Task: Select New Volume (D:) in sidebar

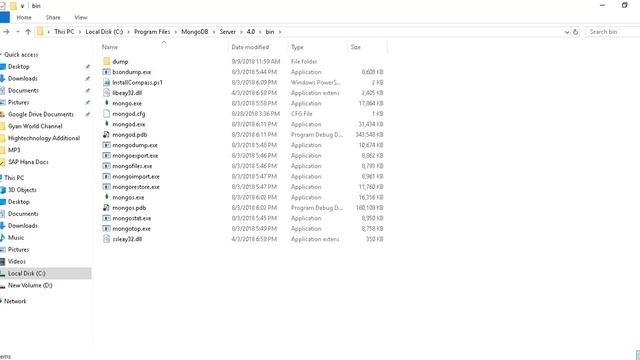Action: (30, 285)
